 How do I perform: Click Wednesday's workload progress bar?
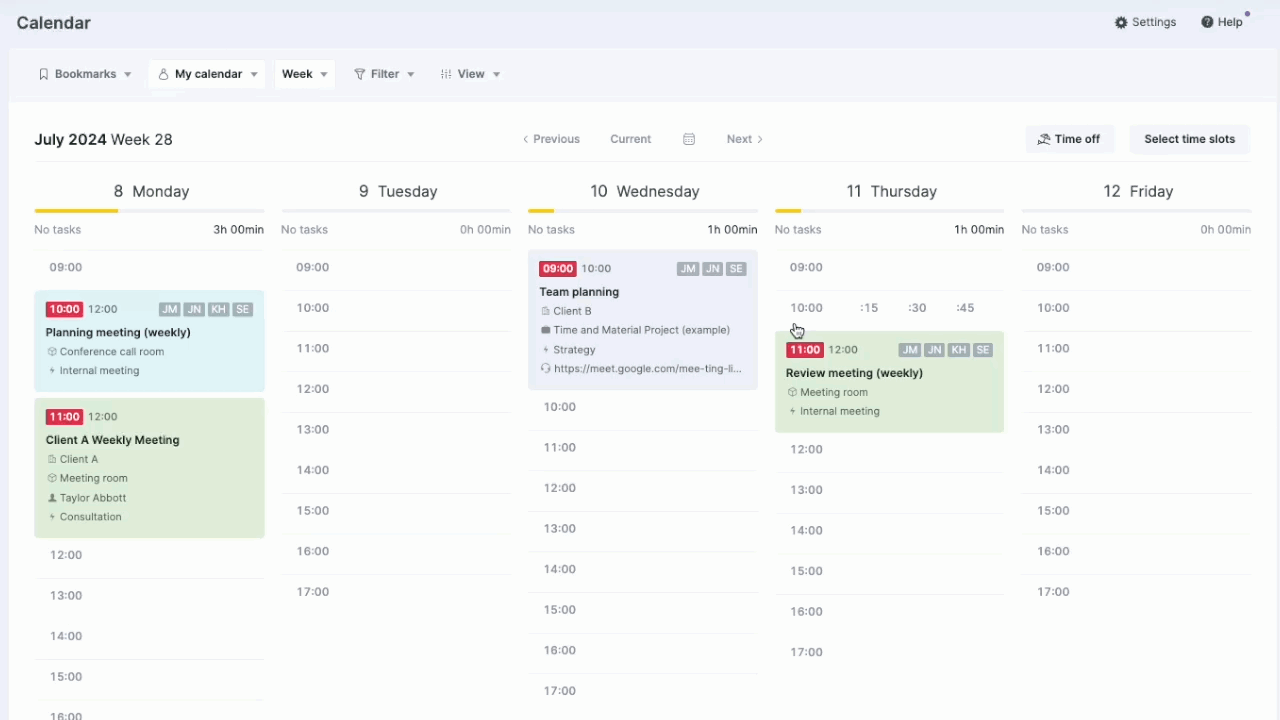(643, 211)
